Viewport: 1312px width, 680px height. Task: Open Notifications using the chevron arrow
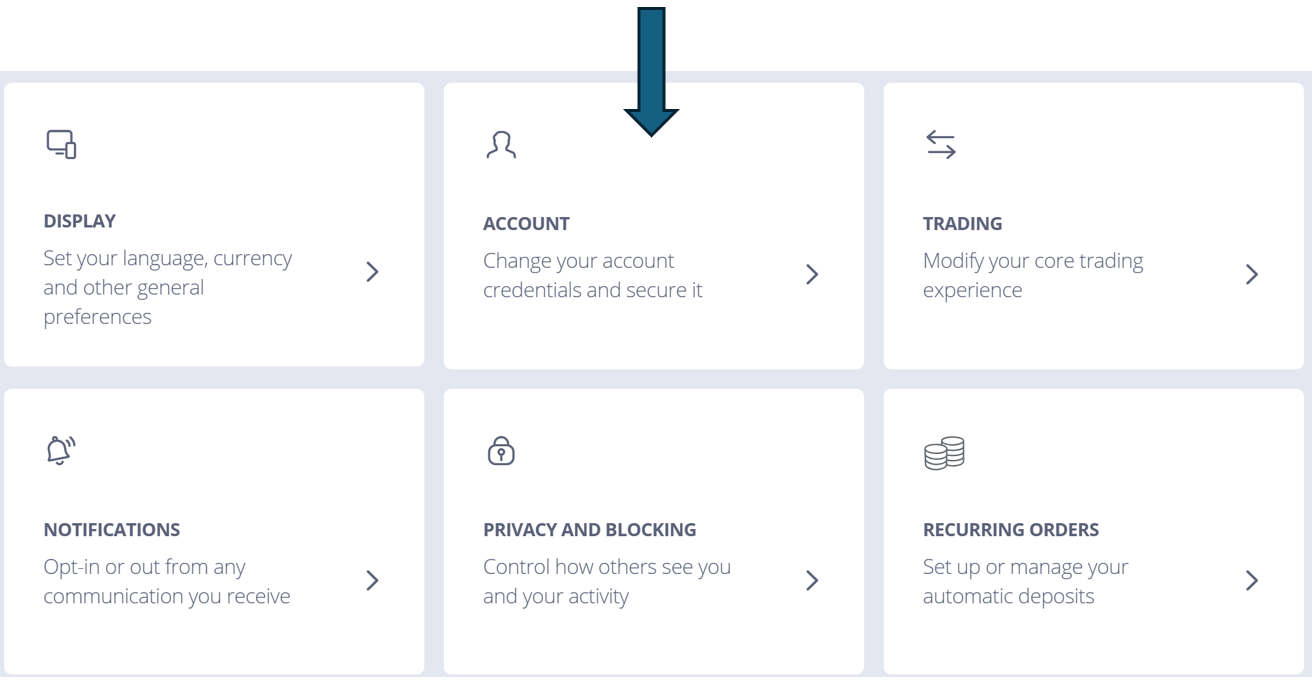coord(372,580)
